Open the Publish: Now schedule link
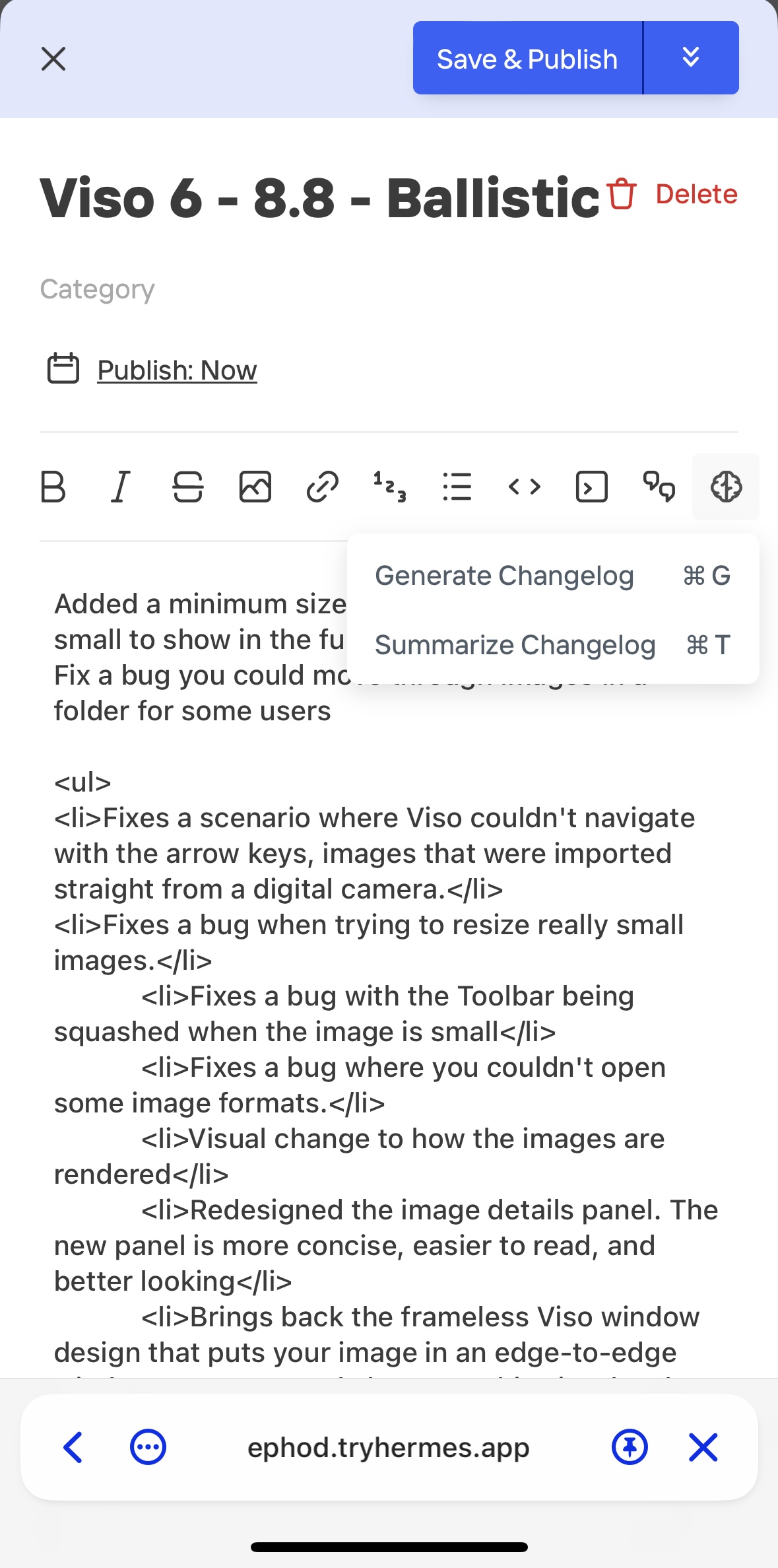This screenshot has width=778, height=1568. (x=177, y=370)
